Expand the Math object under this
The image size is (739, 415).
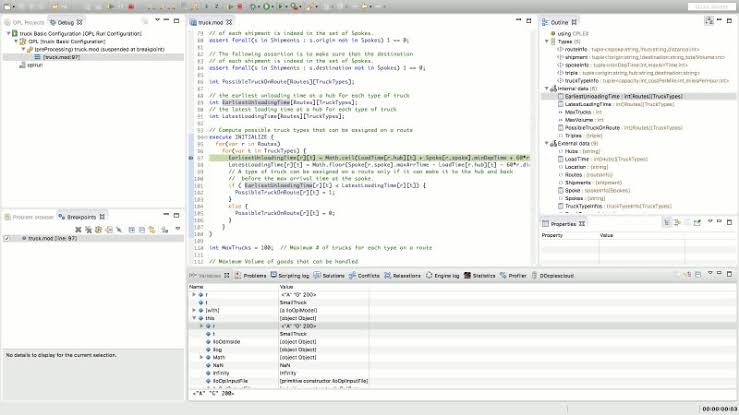(x=201, y=358)
